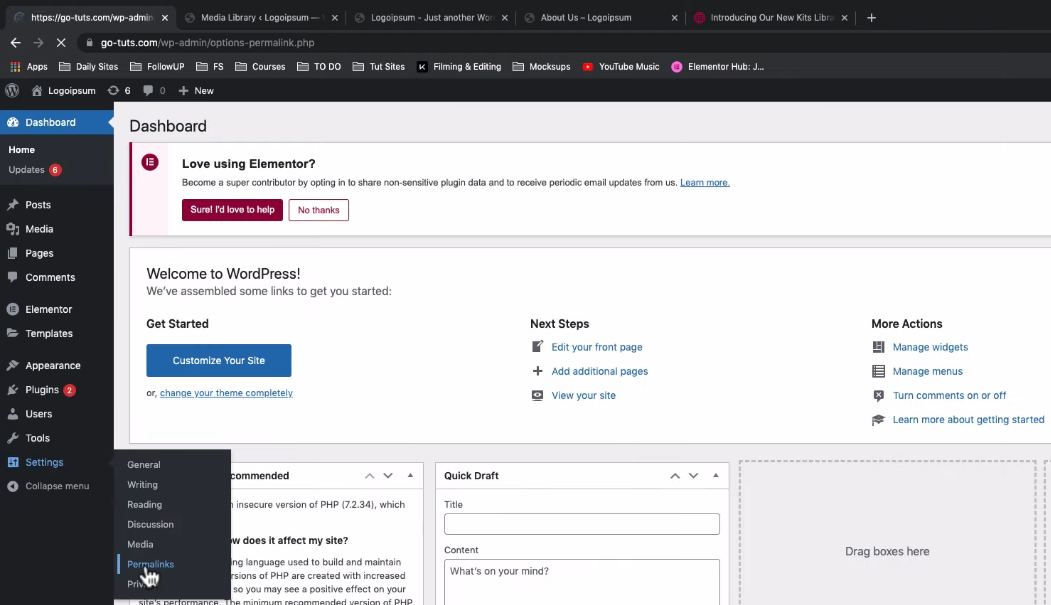Open View your site link
Viewport: 1051px width, 605px height.
click(584, 395)
